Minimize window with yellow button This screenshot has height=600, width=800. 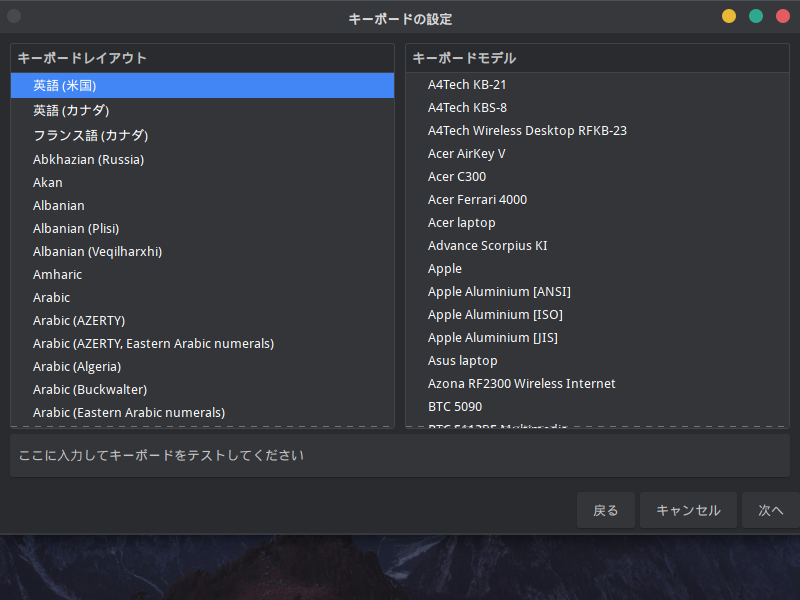point(729,16)
